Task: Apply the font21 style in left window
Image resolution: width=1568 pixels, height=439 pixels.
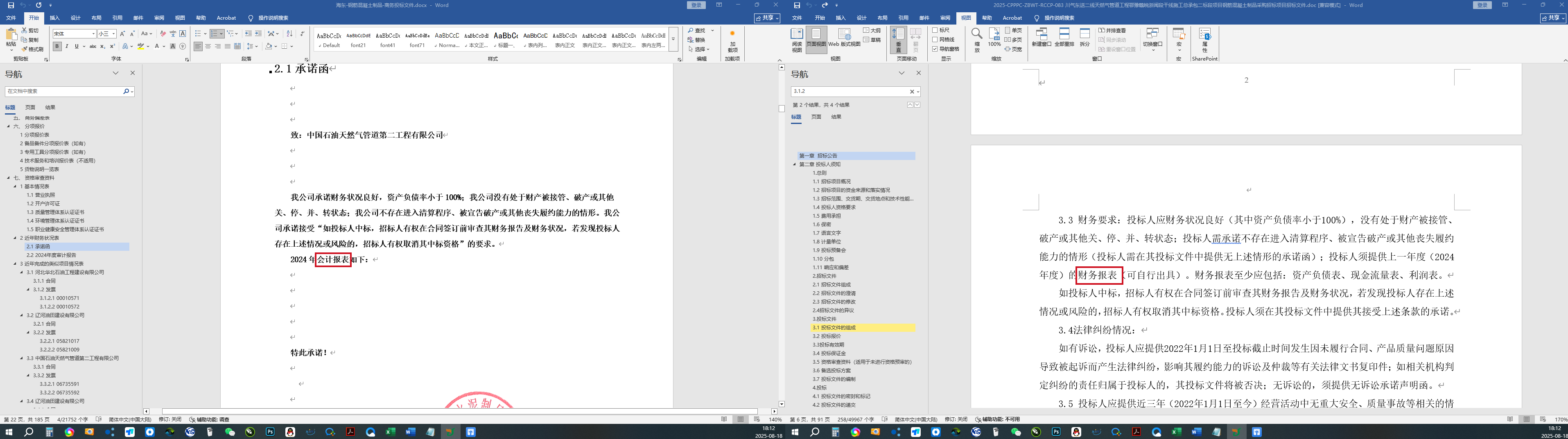Action: pos(359,40)
